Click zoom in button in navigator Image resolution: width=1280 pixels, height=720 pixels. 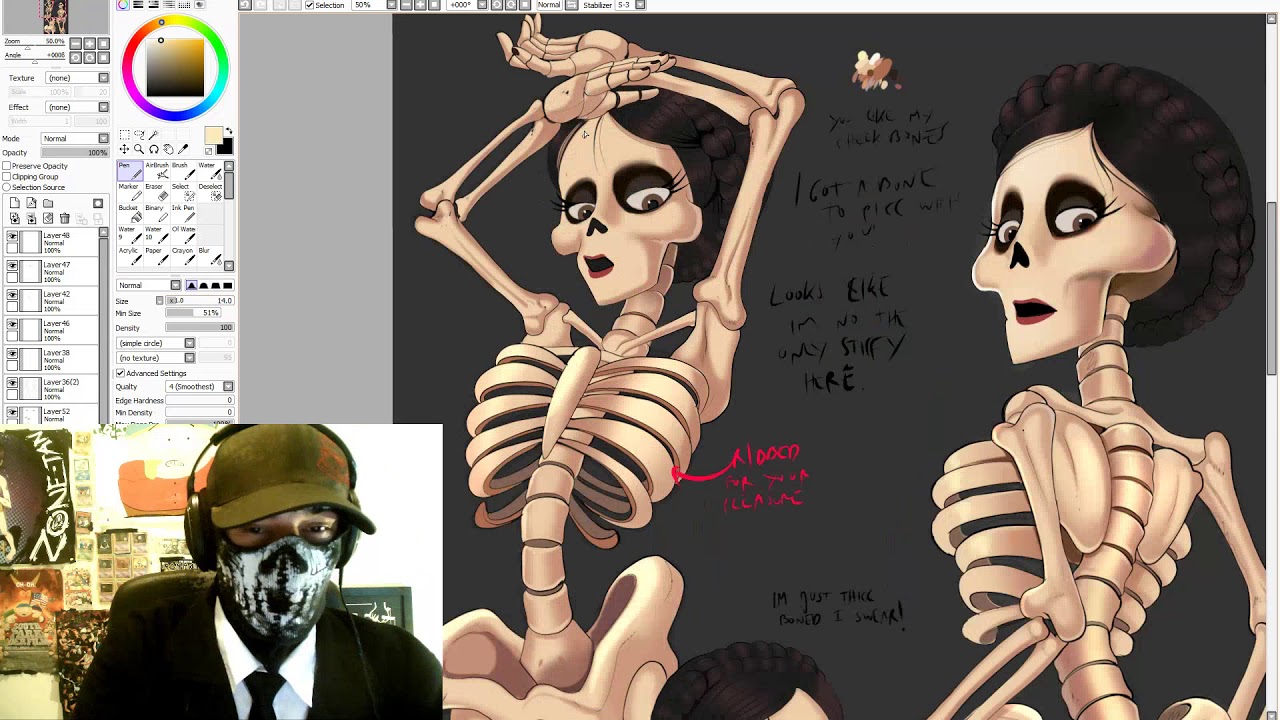point(89,43)
